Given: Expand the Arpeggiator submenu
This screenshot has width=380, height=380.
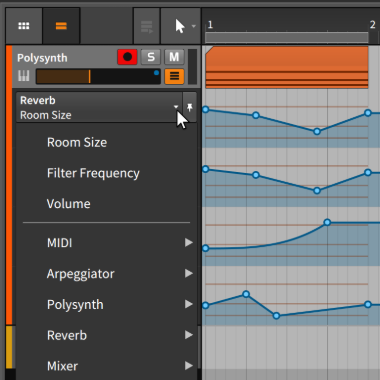Looking at the screenshot, I should pyautogui.click(x=107, y=273).
